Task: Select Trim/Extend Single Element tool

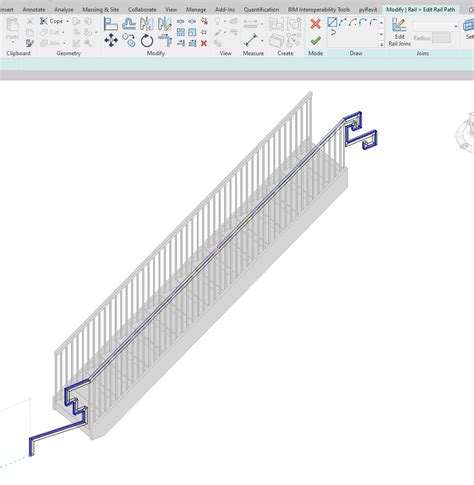Action: click(181, 43)
